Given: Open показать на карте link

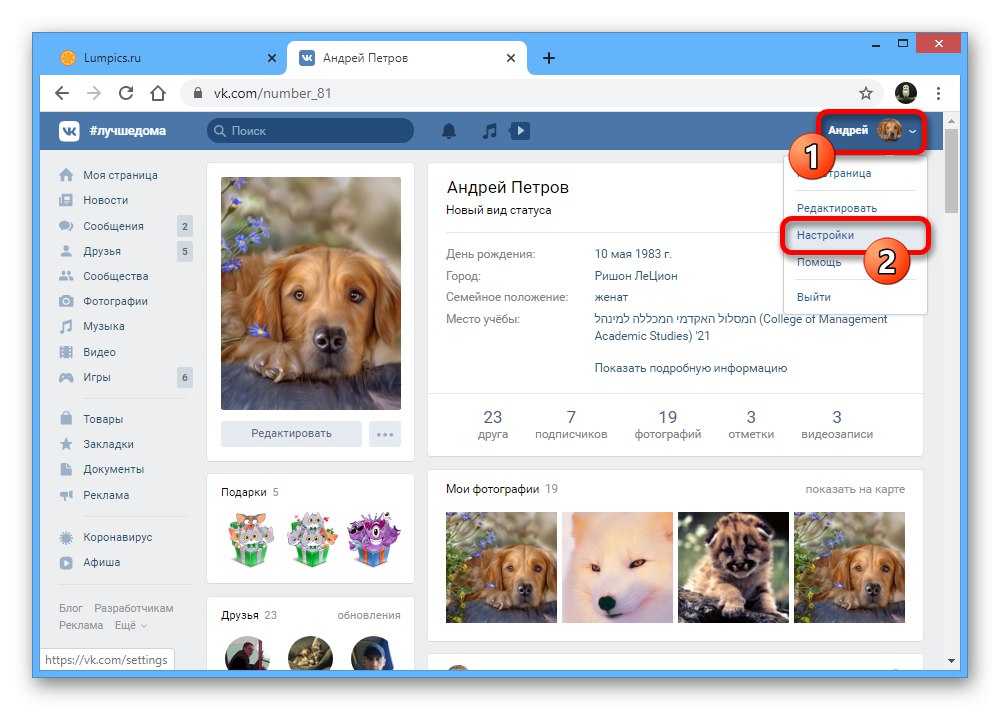Looking at the screenshot, I should tap(855, 489).
